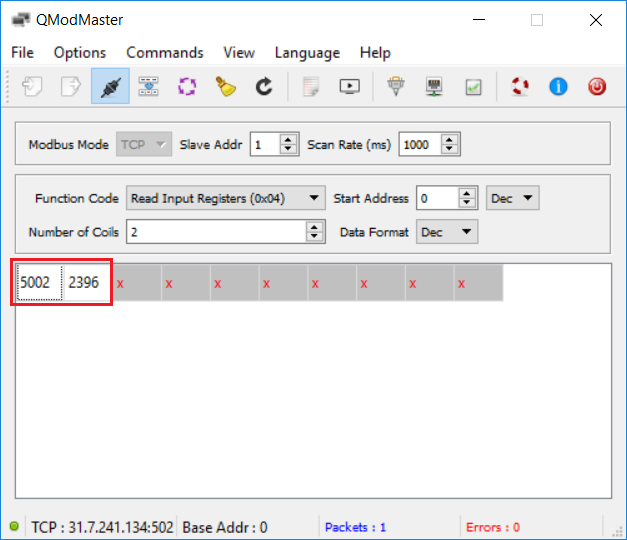The image size is (627, 540).
Task: Decrease the Number of Coils value
Action: click(314, 236)
